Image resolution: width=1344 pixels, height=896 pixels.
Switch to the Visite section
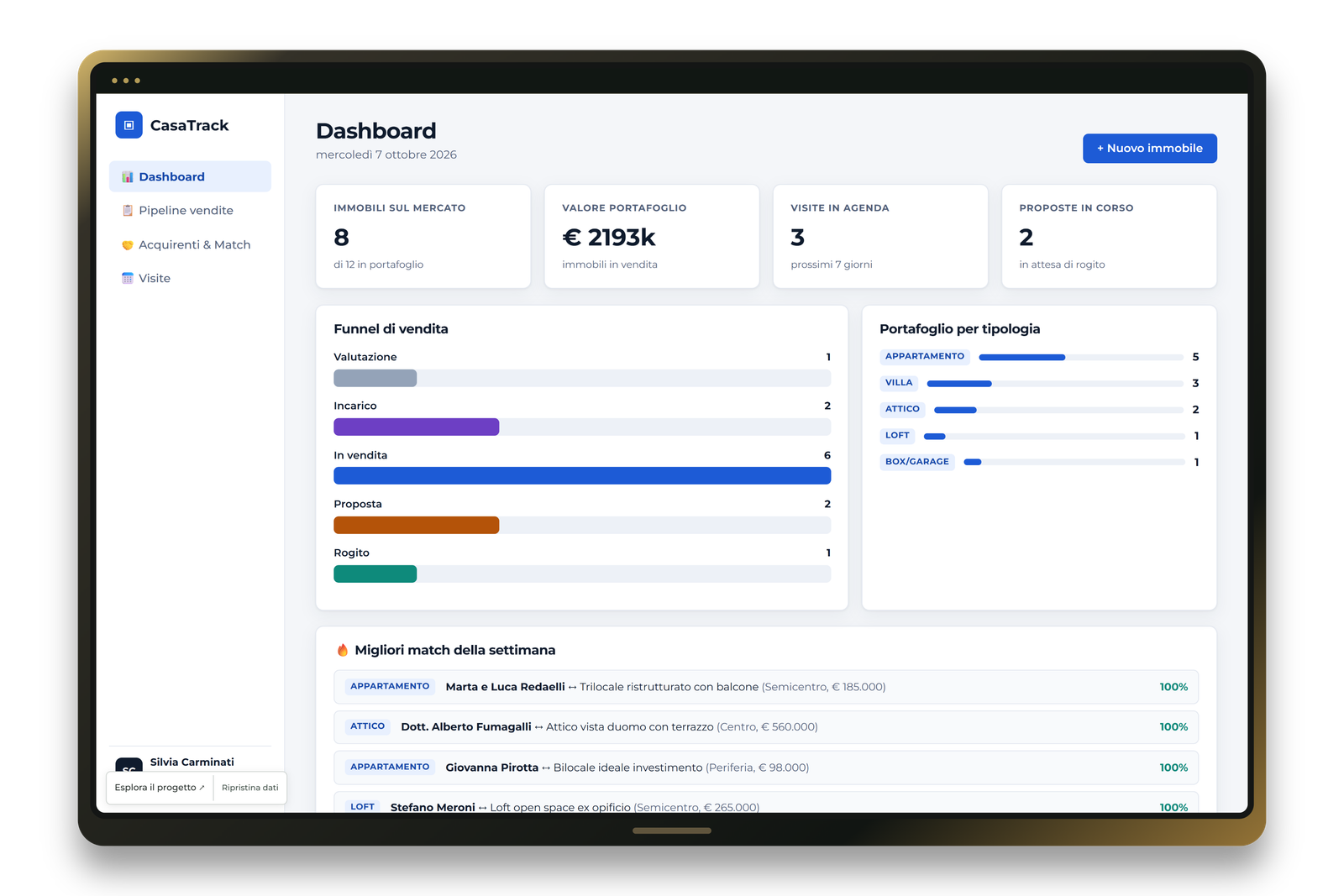click(190, 278)
